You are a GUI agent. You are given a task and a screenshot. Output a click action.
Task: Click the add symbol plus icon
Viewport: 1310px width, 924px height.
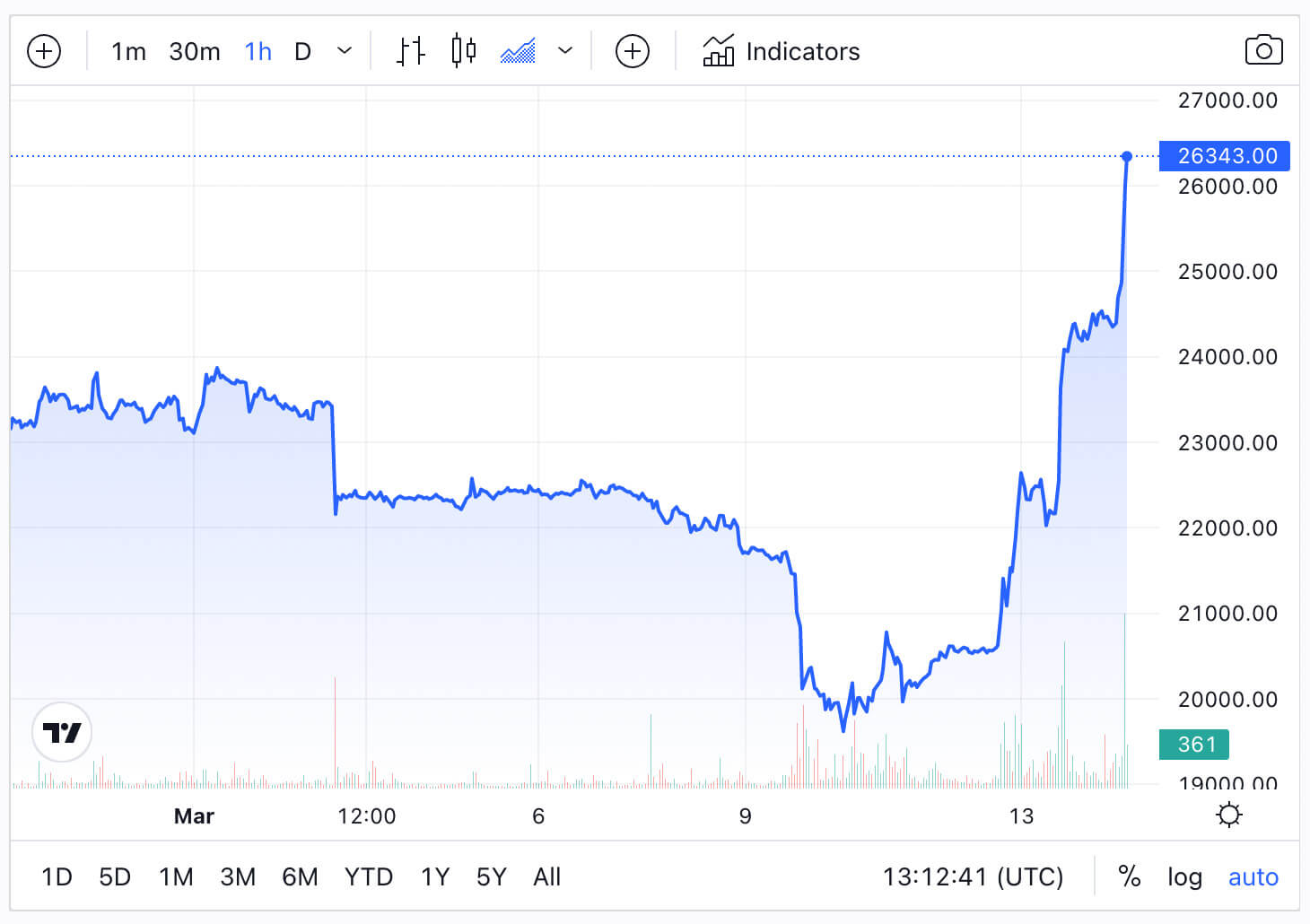coord(44,51)
